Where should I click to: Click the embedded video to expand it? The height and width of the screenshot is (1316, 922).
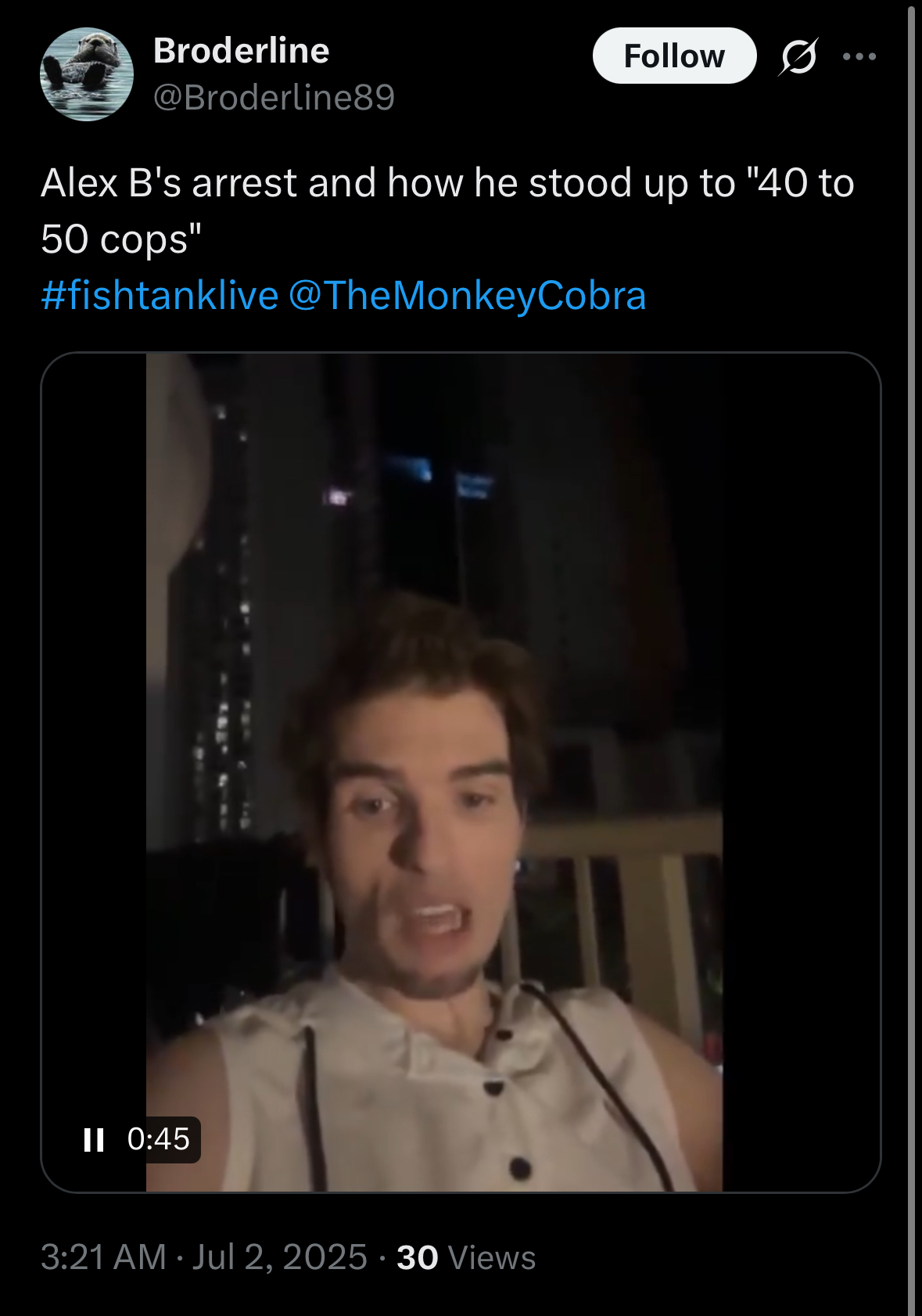(x=461, y=772)
